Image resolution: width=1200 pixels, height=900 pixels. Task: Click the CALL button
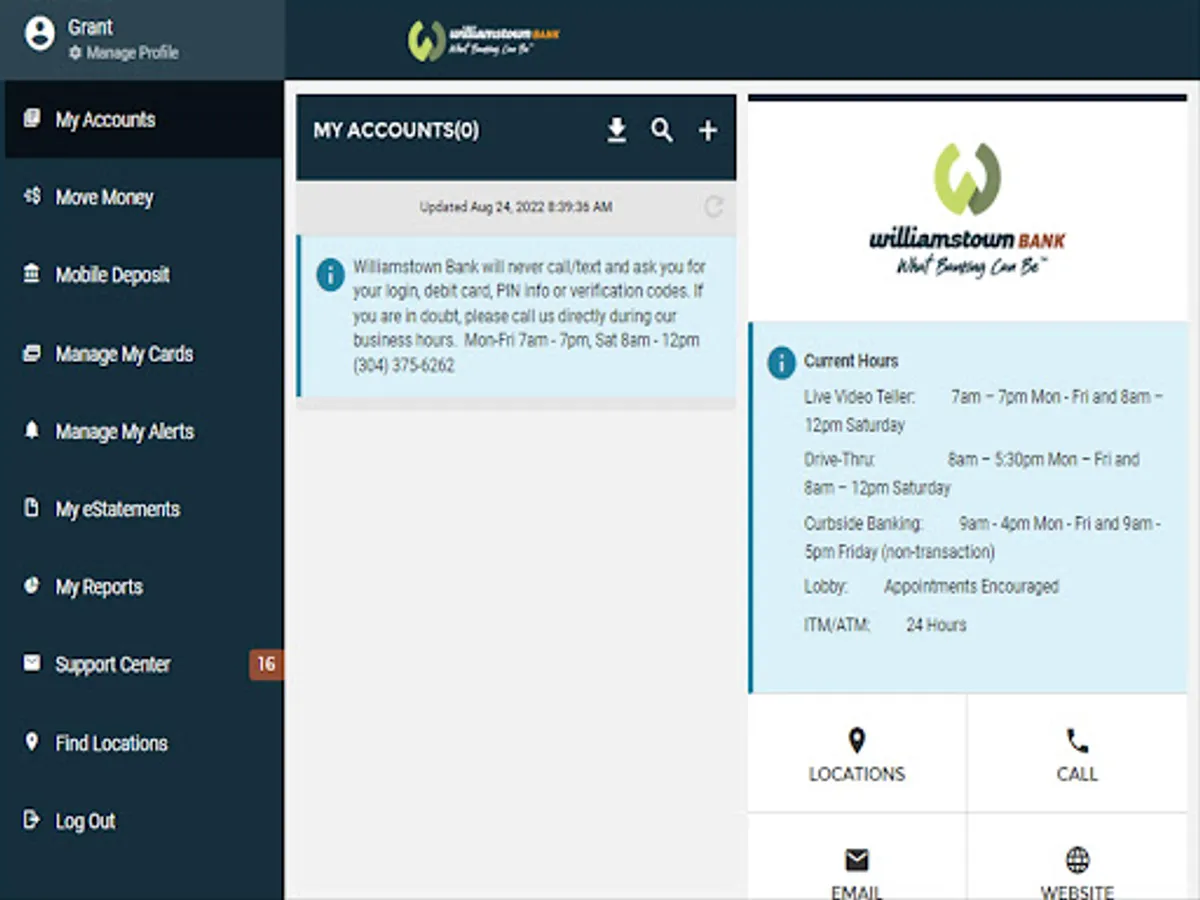pos(1077,754)
